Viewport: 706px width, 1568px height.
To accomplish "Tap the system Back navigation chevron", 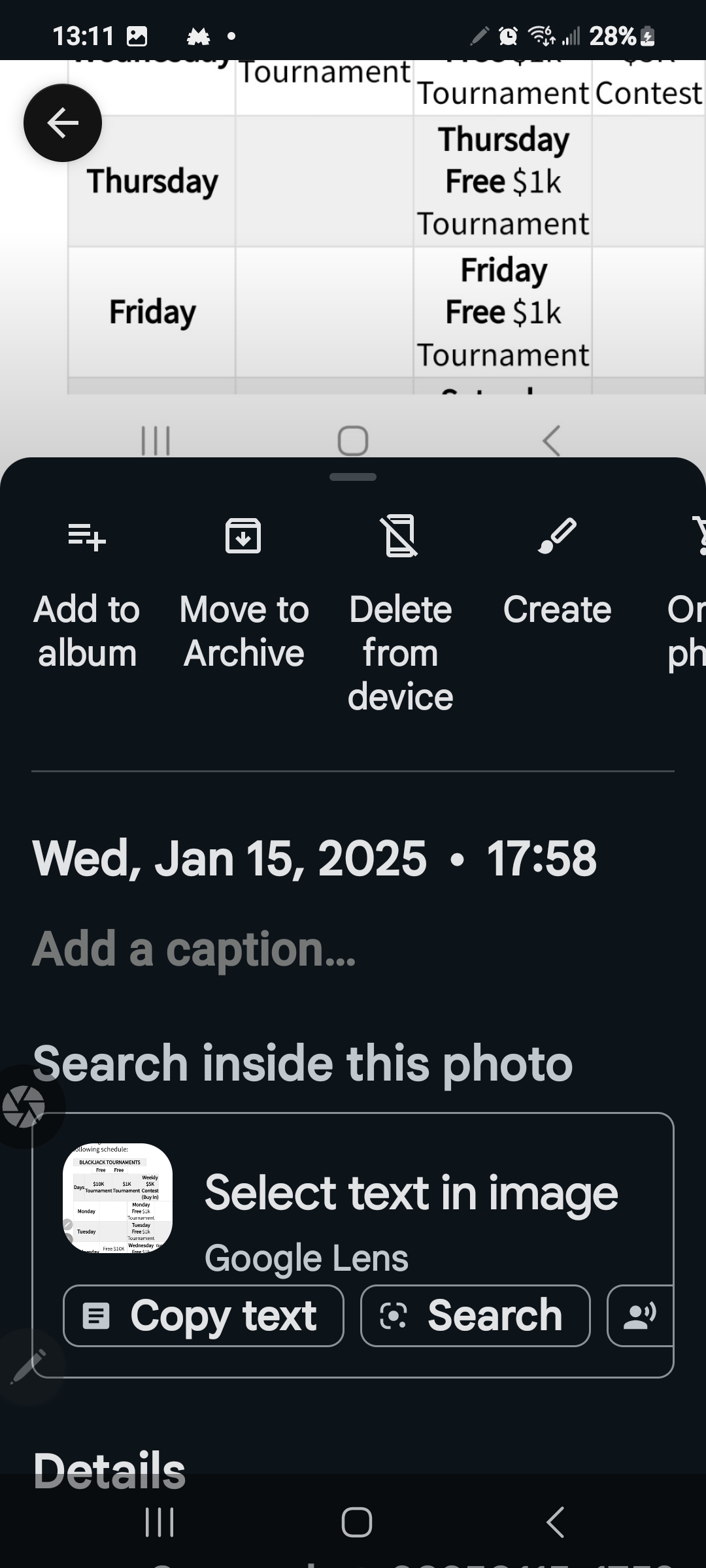I will click(554, 1522).
